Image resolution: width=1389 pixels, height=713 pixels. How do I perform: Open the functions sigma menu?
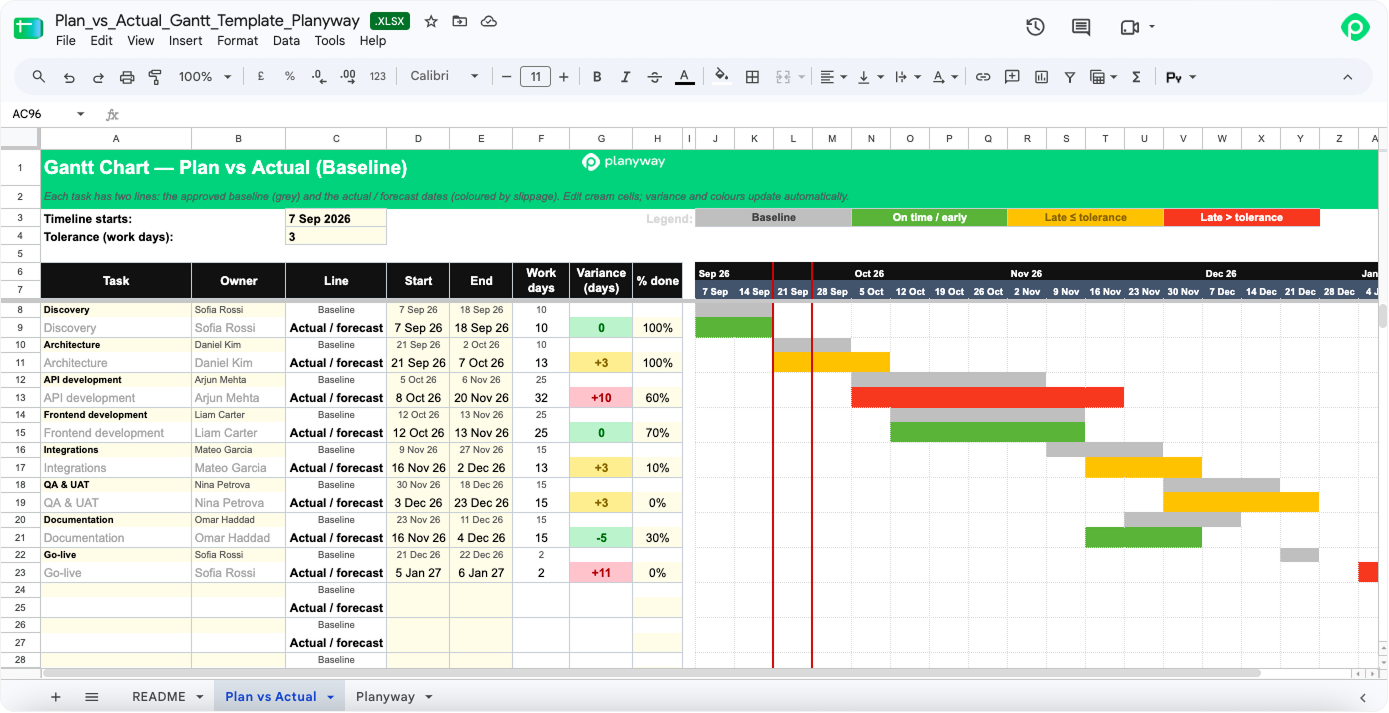pyautogui.click(x=1136, y=77)
